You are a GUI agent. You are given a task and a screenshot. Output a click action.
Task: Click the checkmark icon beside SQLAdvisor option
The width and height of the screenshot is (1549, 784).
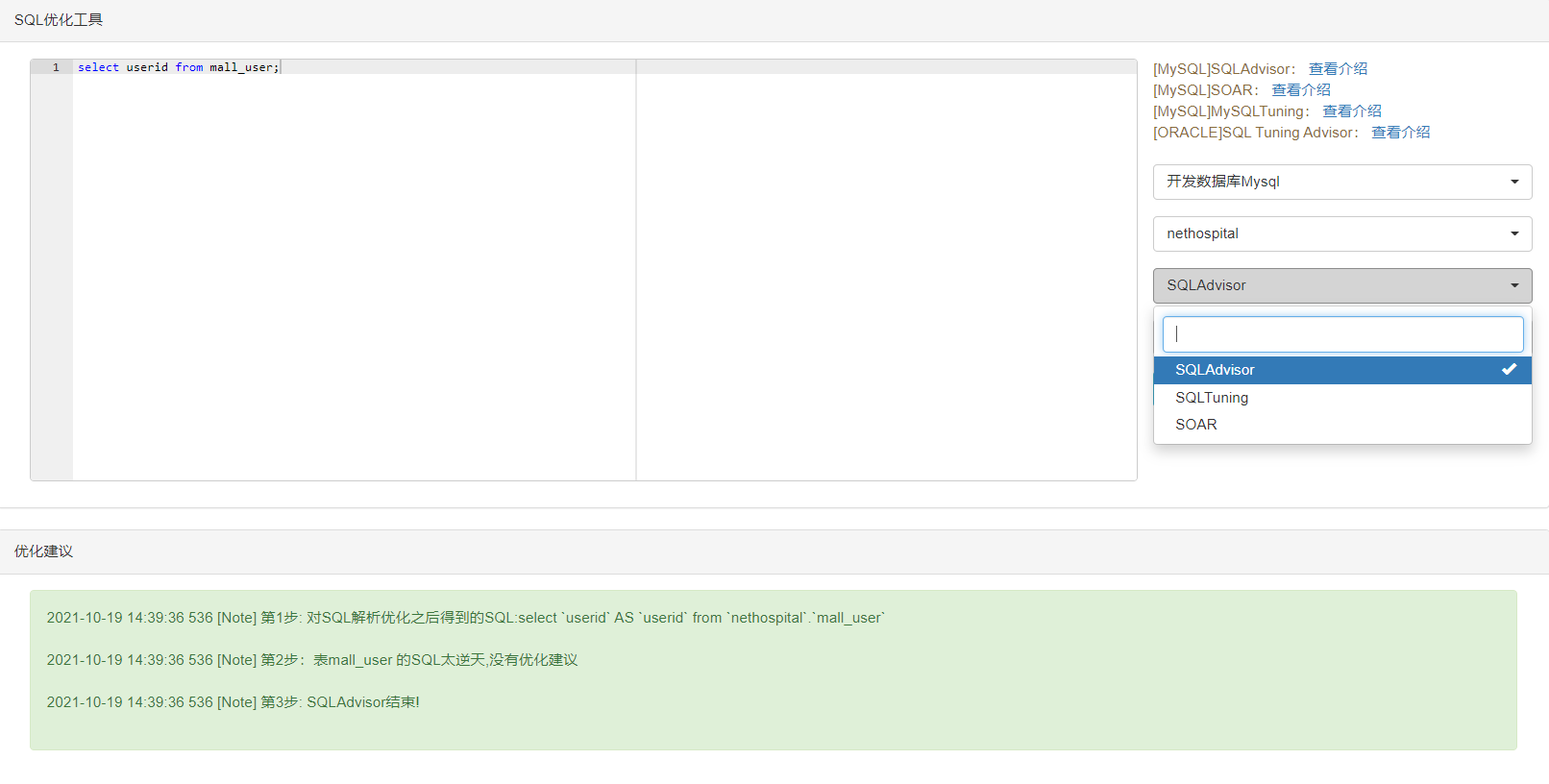[x=1509, y=369]
